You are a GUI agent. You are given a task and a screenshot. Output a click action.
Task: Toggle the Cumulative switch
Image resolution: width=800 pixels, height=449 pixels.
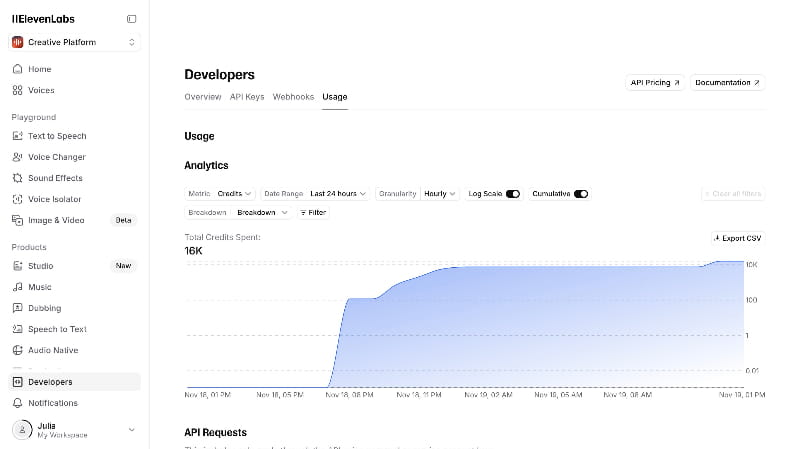pyautogui.click(x=581, y=194)
